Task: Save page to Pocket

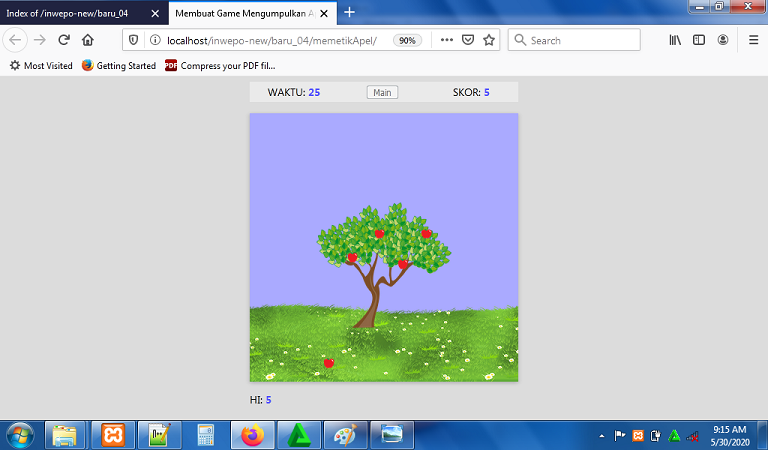Action: point(468,40)
